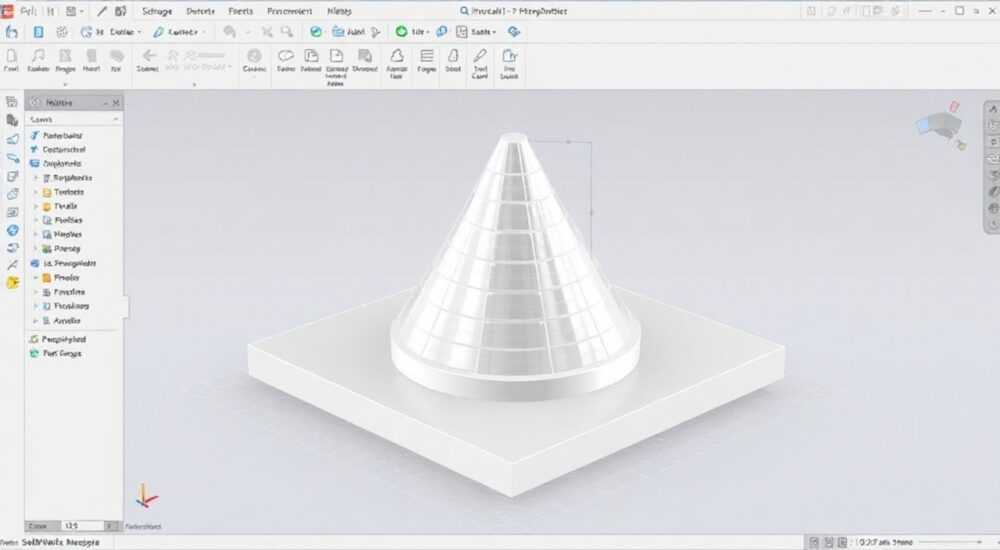Screen dimensions: 1000x550
Task: Click the blue document icon in the second toolbar row
Action: 38,32
